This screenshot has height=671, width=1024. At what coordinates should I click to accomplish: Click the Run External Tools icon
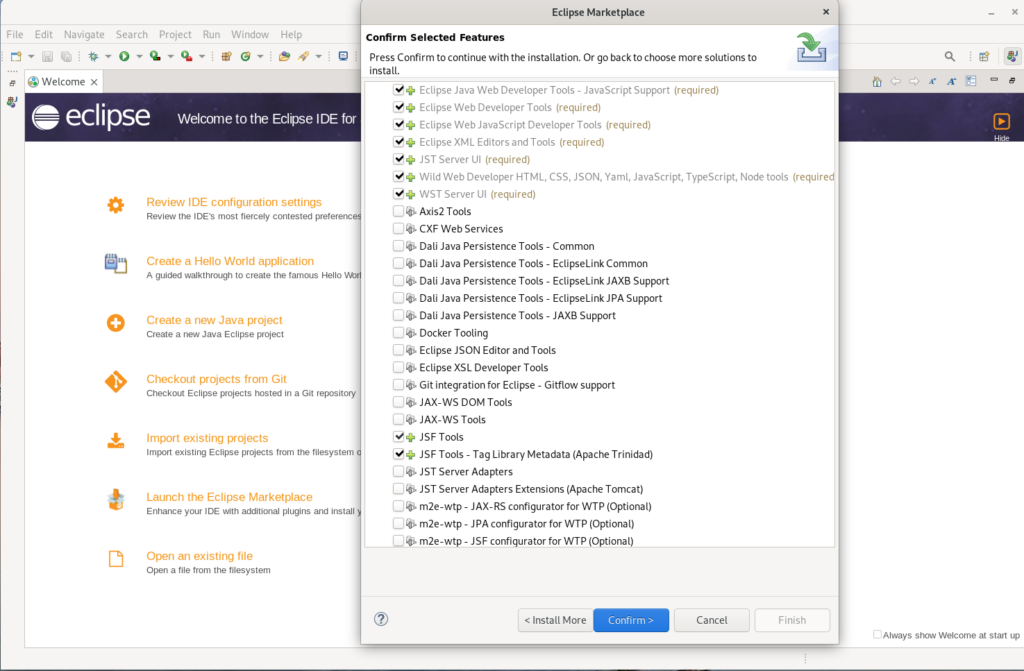point(186,57)
